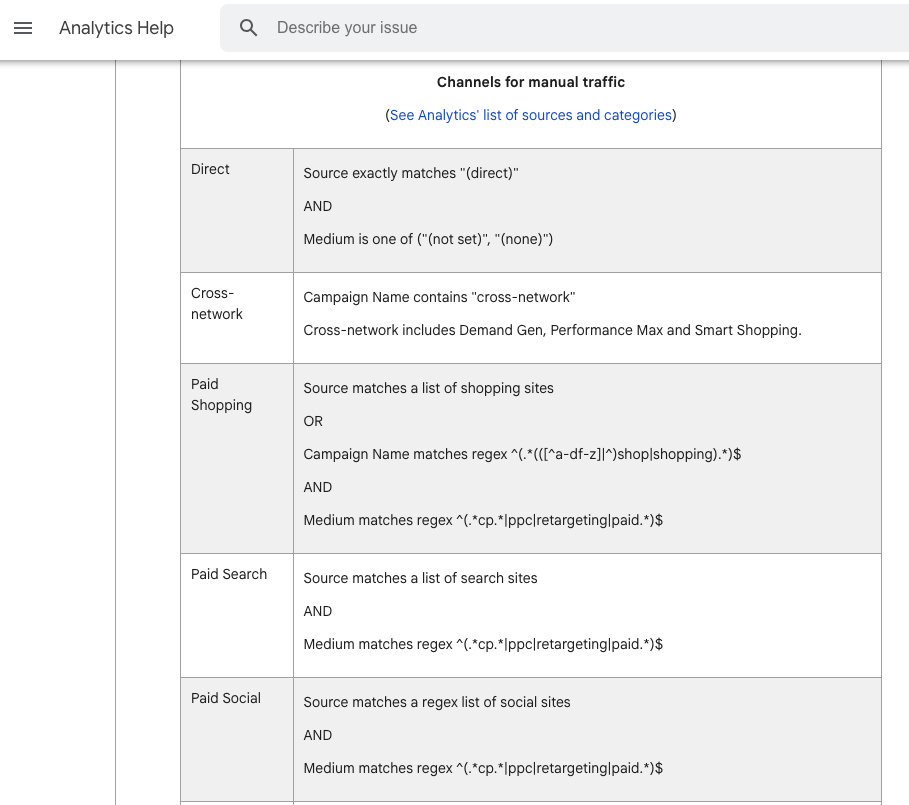The width and height of the screenshot is (909, 805).
Task: Click the Demand Gen, Performance Max description line
Action: pyautogui.click(x=552, y=330)
